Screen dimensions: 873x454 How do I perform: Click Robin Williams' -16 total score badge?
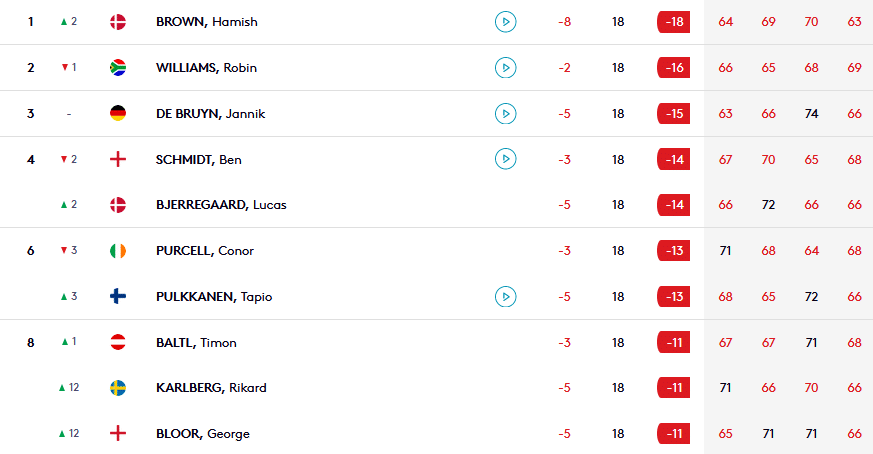coord(674,67)
